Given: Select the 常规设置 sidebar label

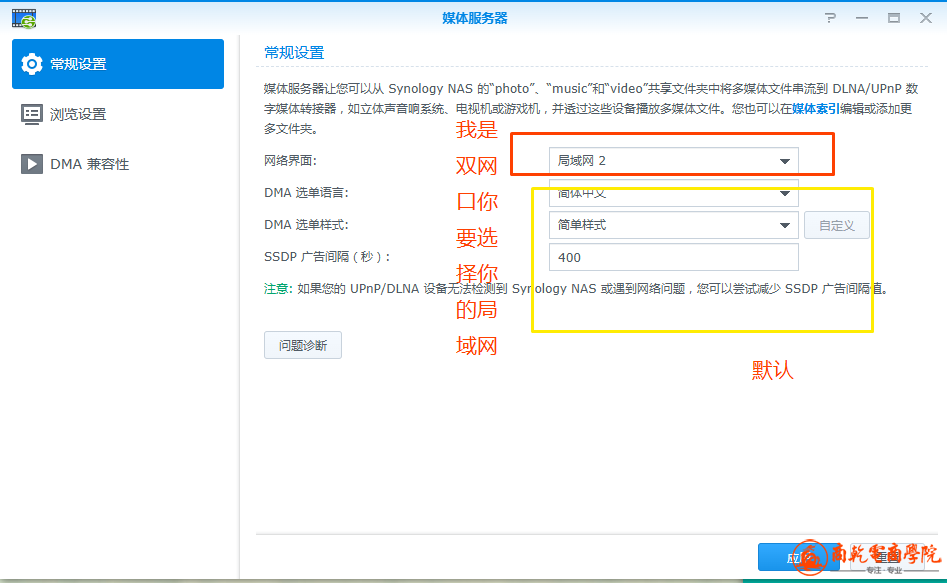Looking at the screenshot, I should [78, 64].
